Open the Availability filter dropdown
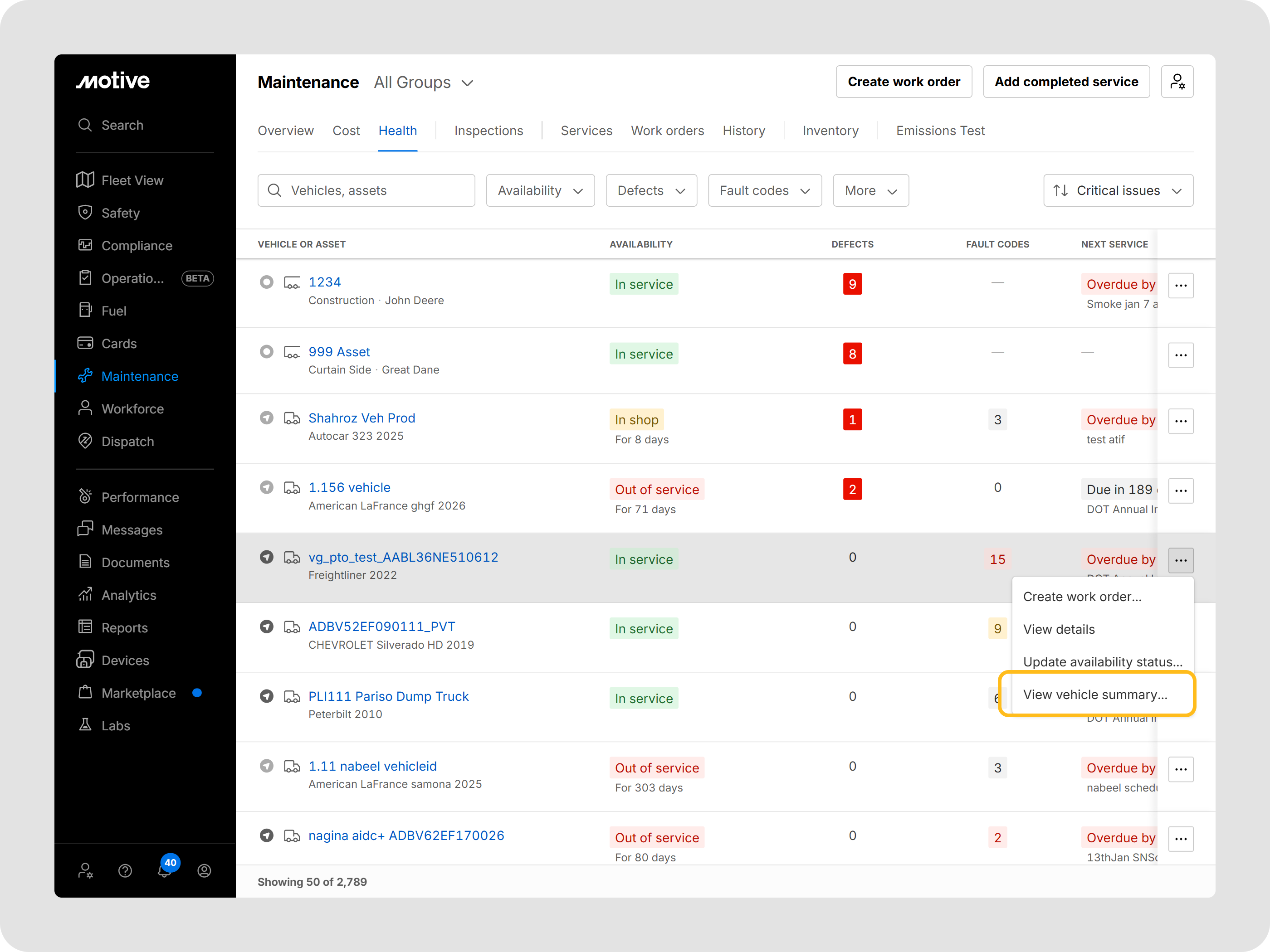The width and height of the screenshot is (1270, 952). 540,190
